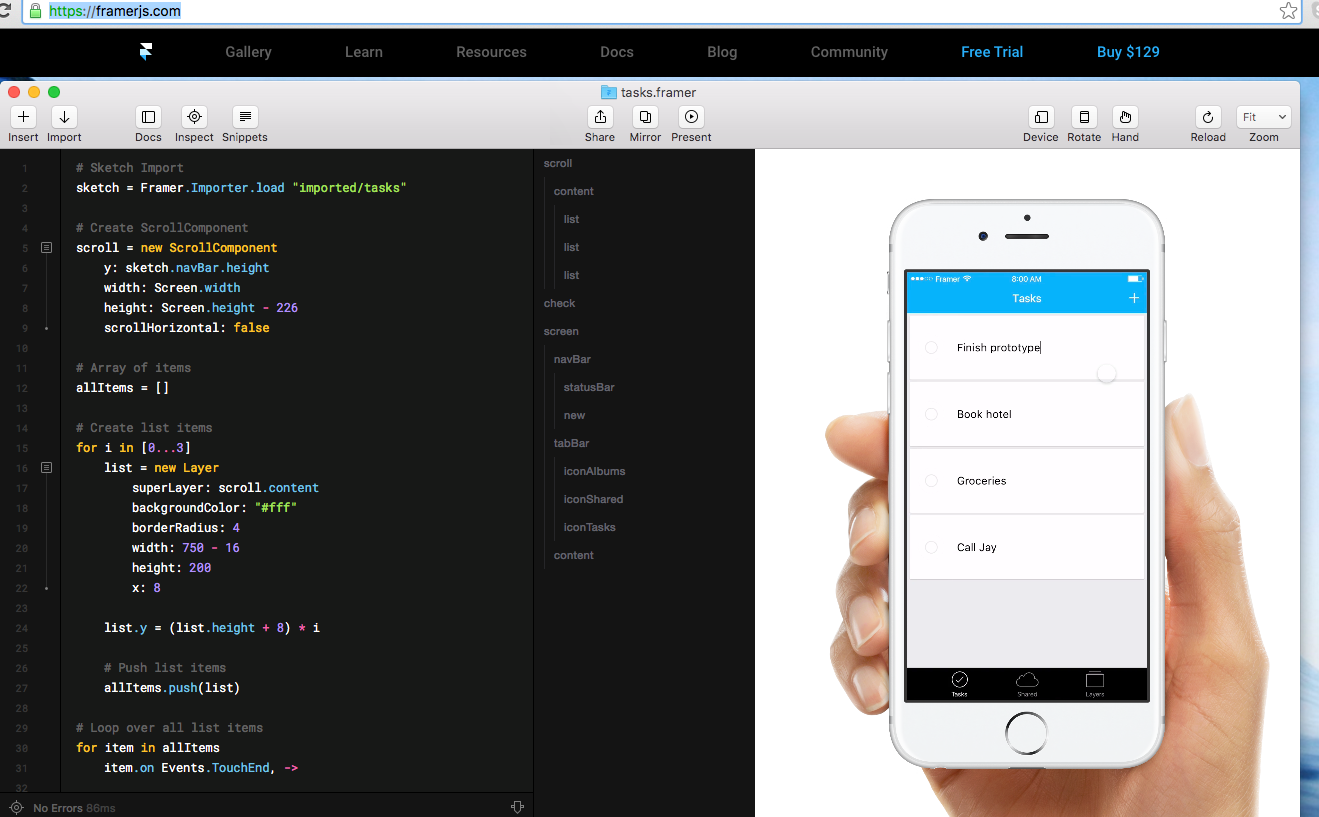Open the Fit zoom dropdown
Viewport: 1319px width, 817px height.
[x=1264, y=117]
